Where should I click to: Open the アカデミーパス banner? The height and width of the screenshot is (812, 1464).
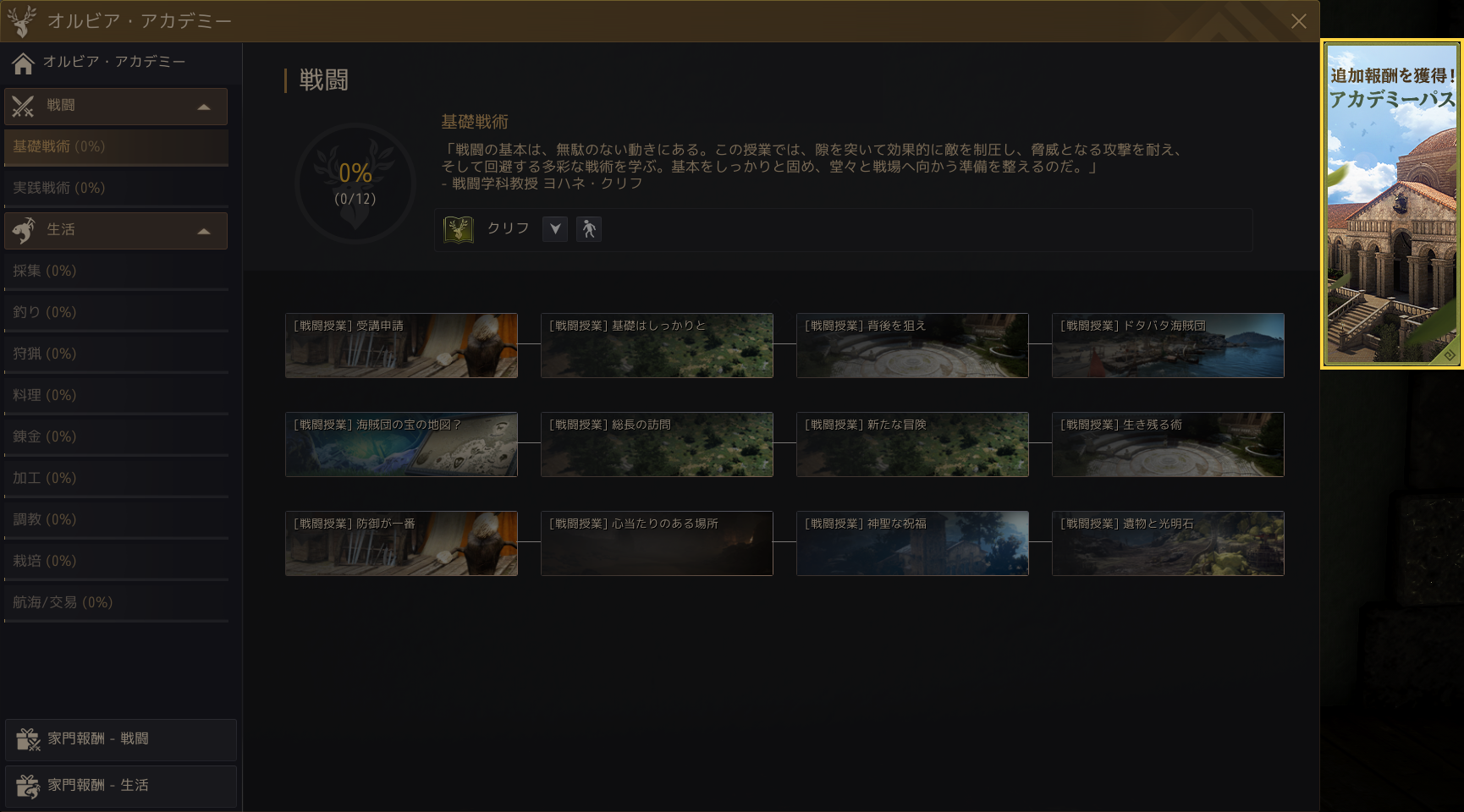tap(1392, 203)
